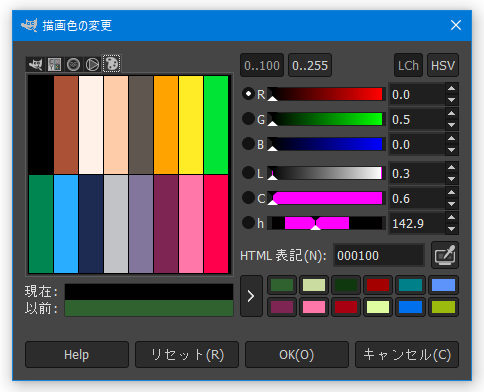Select the B channel radio button
484x392 pixels.
pos(248,144)
